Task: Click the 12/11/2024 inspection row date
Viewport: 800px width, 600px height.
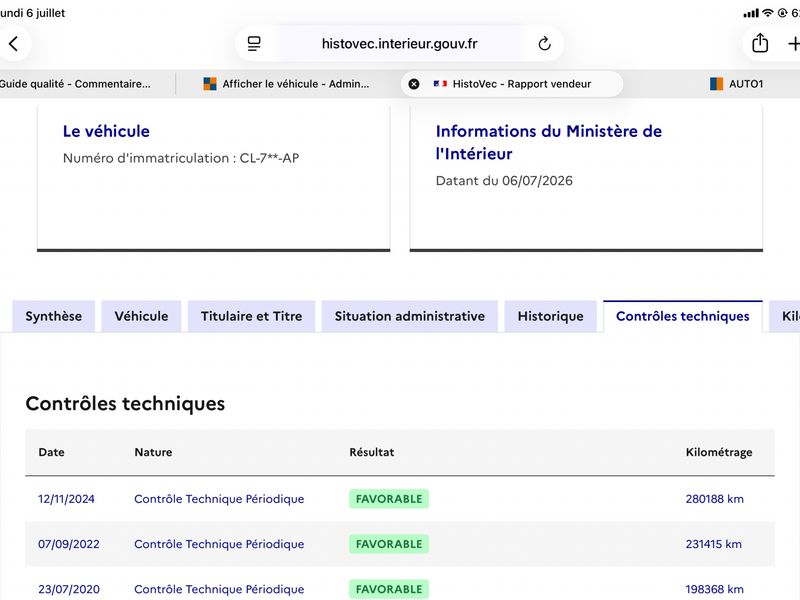Action: [66, 499]
